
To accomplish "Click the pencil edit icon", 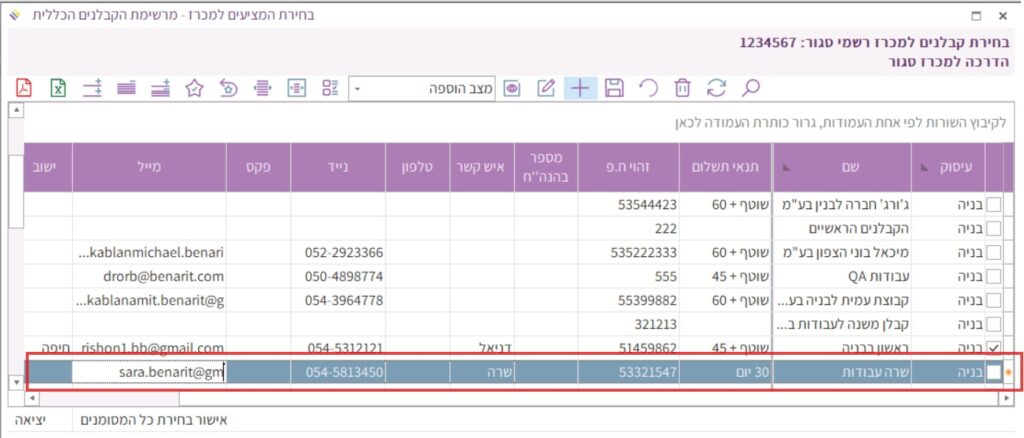I will [x=546, y=88].
